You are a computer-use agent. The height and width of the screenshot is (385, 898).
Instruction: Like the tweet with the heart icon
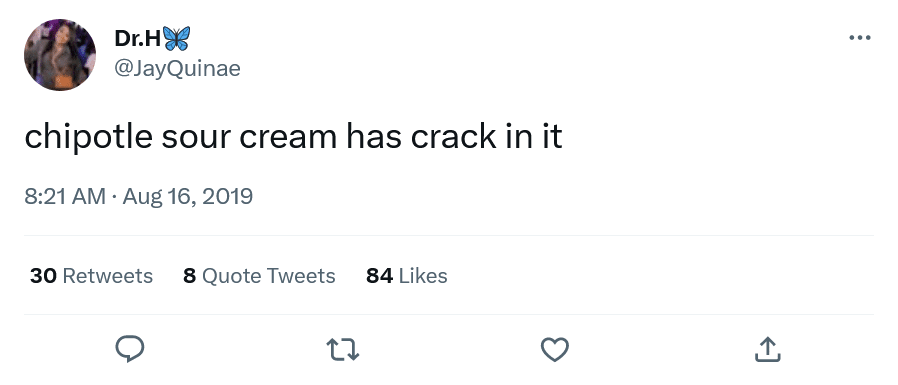pos(555,349)
